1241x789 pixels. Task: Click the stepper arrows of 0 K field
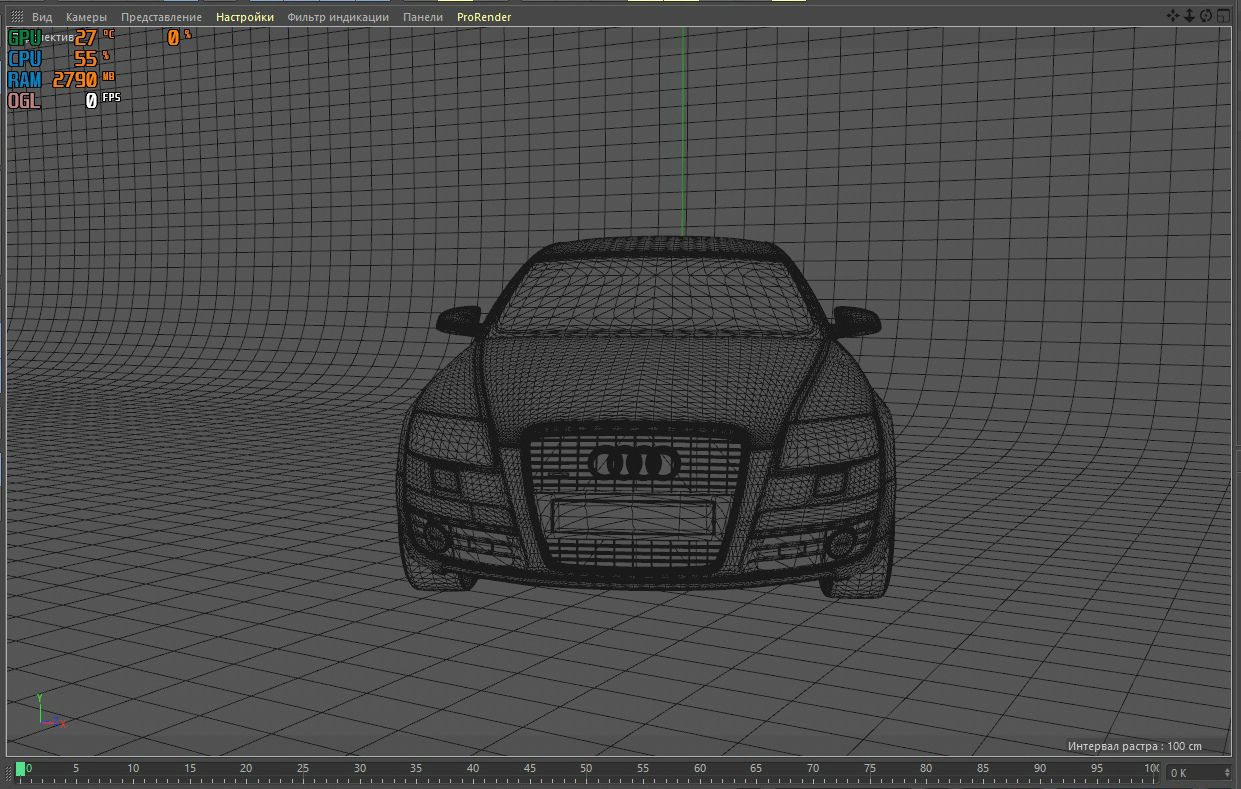(1227, 773)
